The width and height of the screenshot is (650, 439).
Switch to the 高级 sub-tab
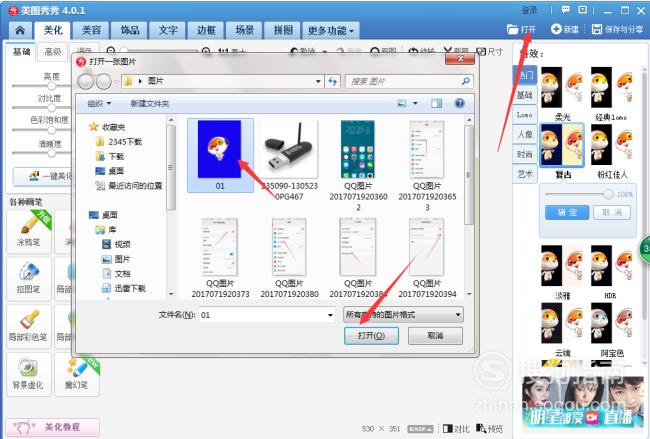tap(53, 52)
